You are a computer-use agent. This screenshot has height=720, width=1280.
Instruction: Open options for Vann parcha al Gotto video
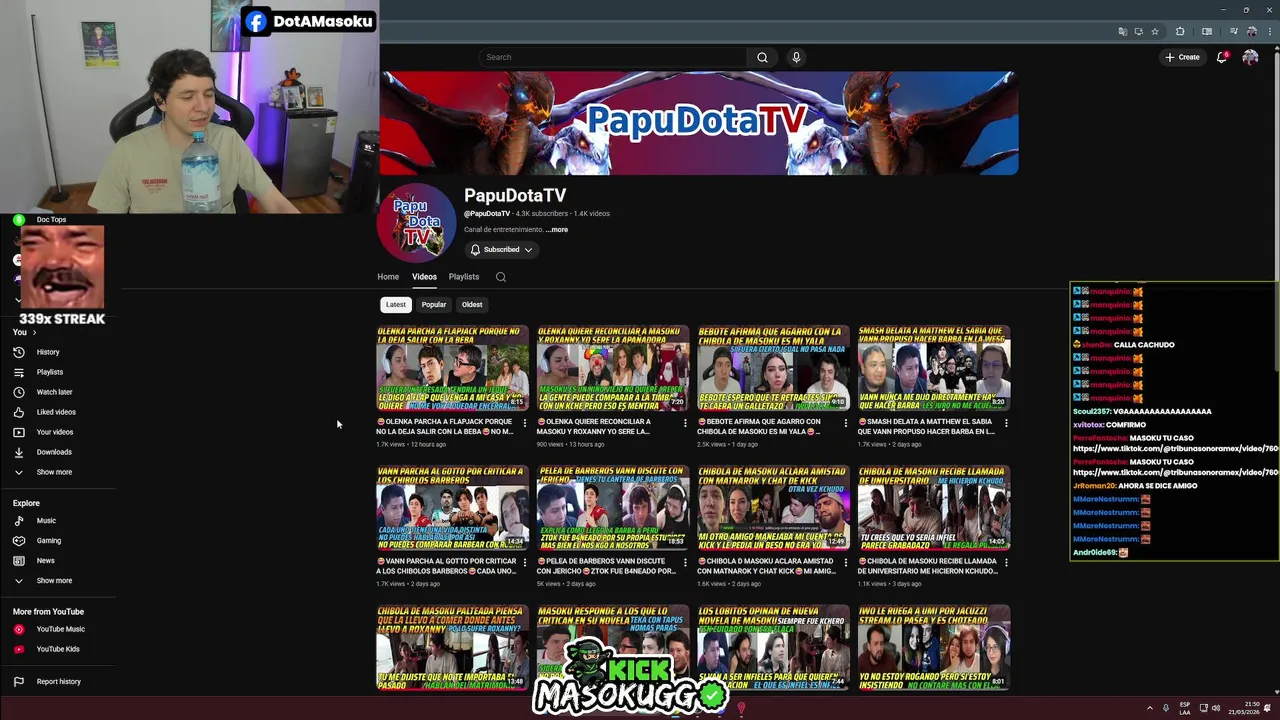525,563
